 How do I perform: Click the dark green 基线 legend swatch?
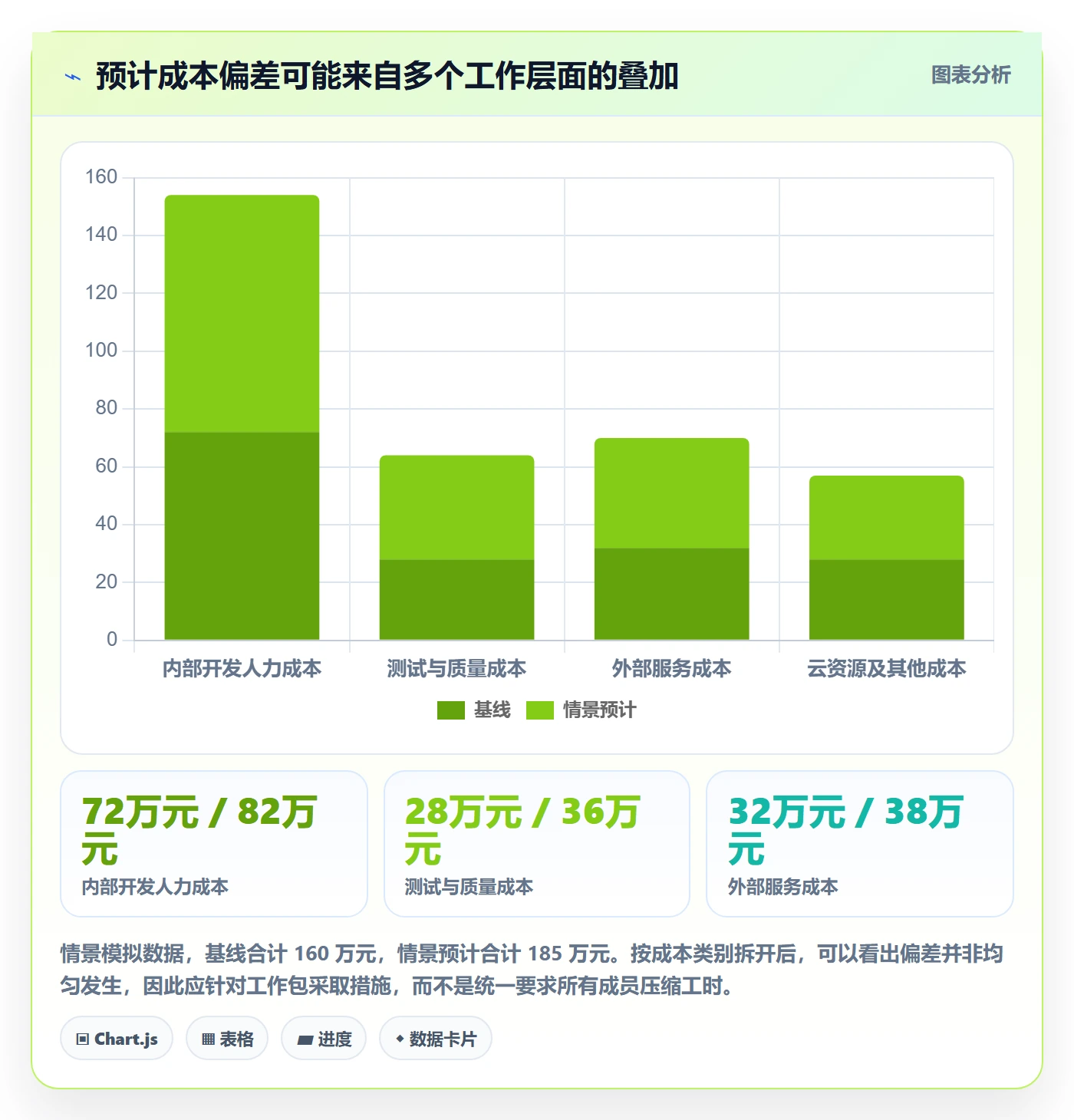coord(451,710)
